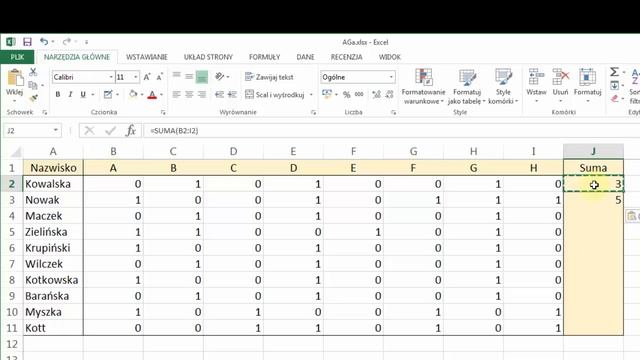Click the Top Align icon

pos(176,76)
